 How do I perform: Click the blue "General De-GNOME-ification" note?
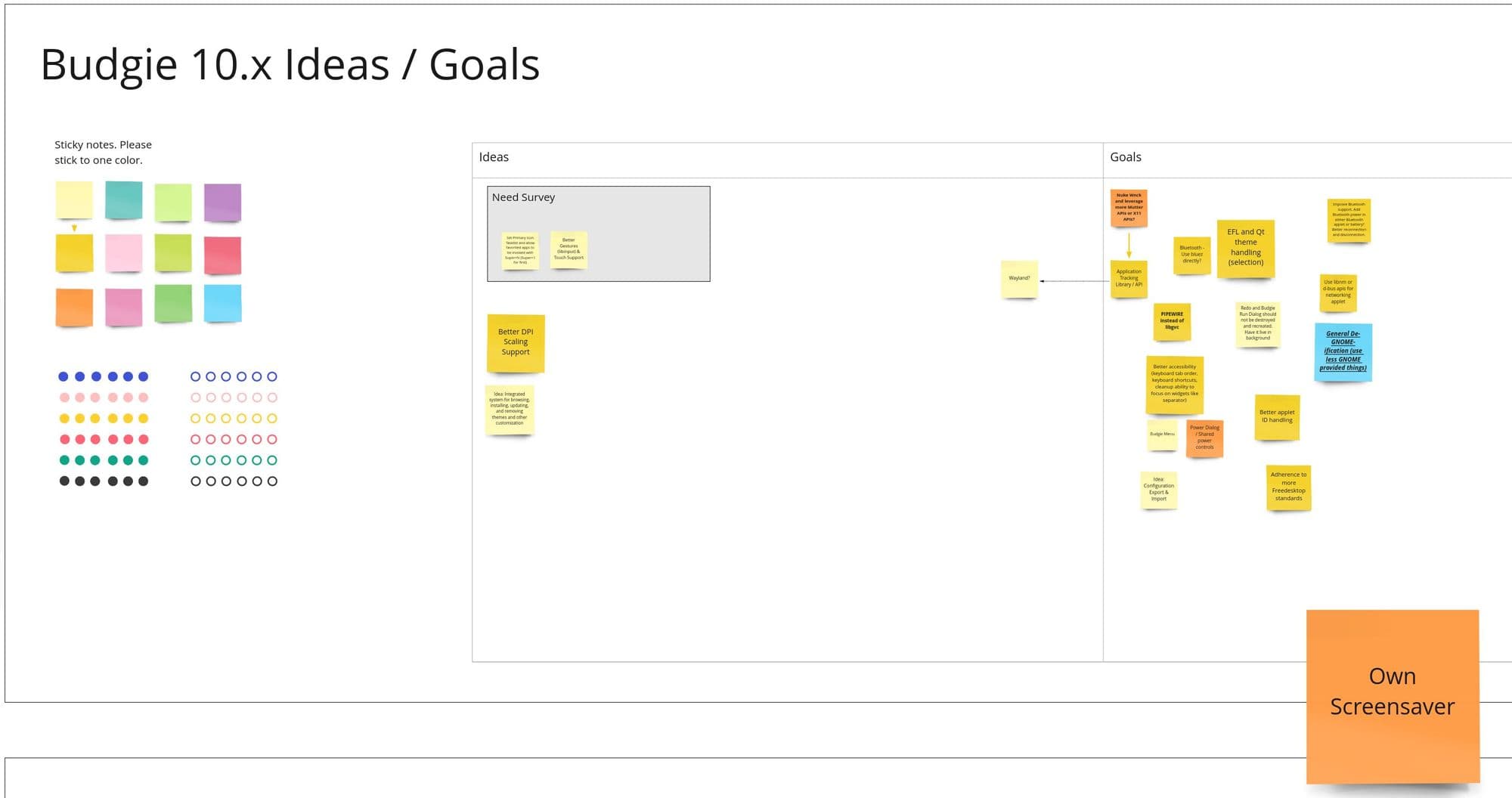coord(1343,352)
